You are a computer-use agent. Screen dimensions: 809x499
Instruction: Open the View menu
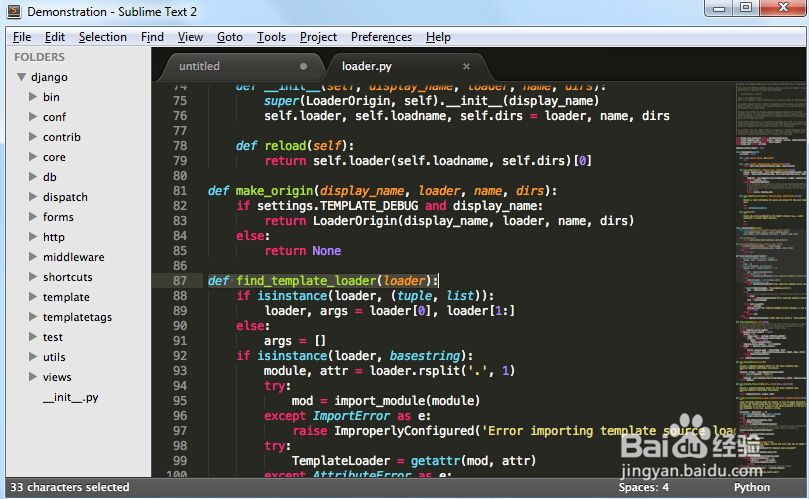[x=190, y=37]
